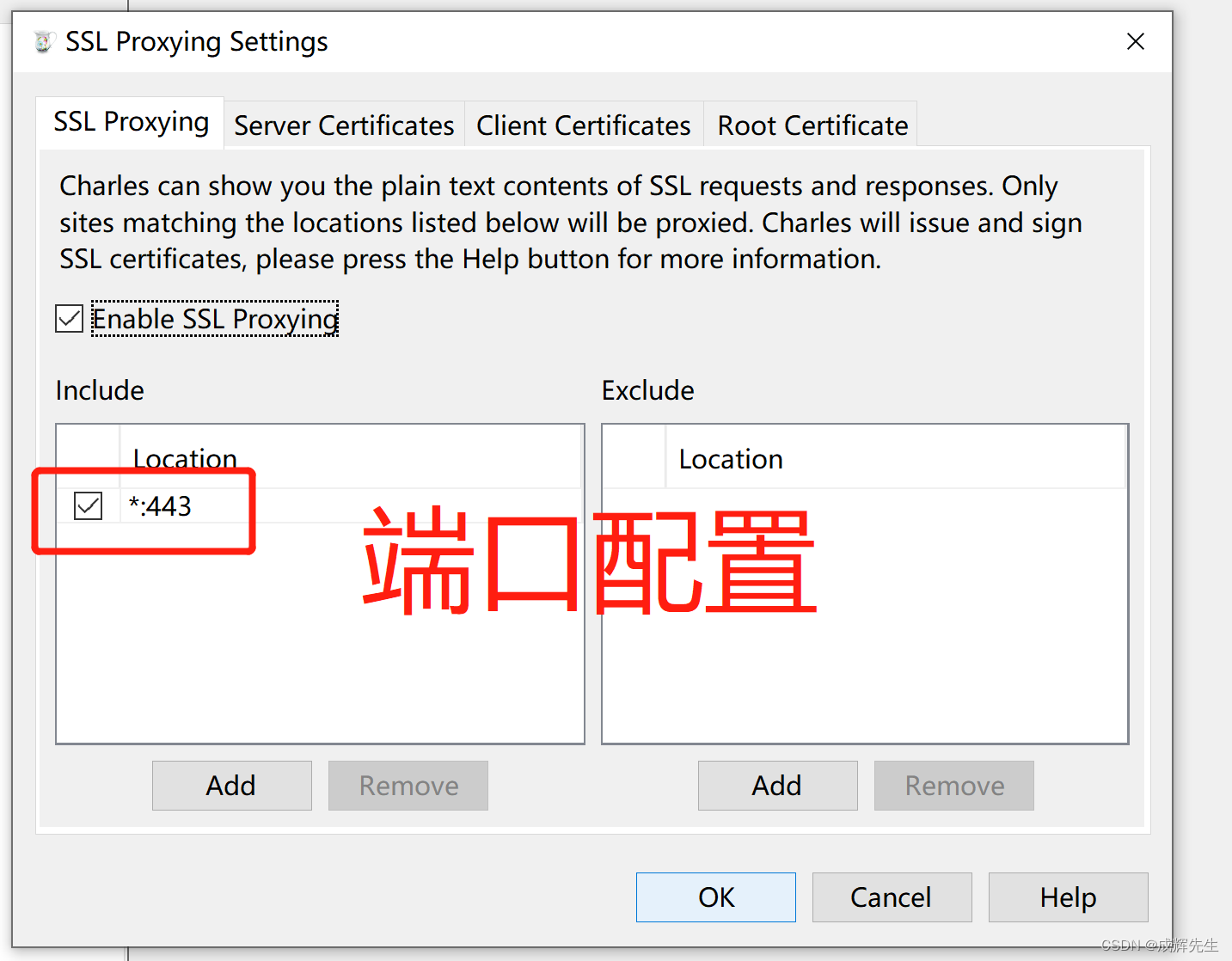Click Remove under the Include list
The height and width of the screenshot is (961, 1232).
point(408,786)
